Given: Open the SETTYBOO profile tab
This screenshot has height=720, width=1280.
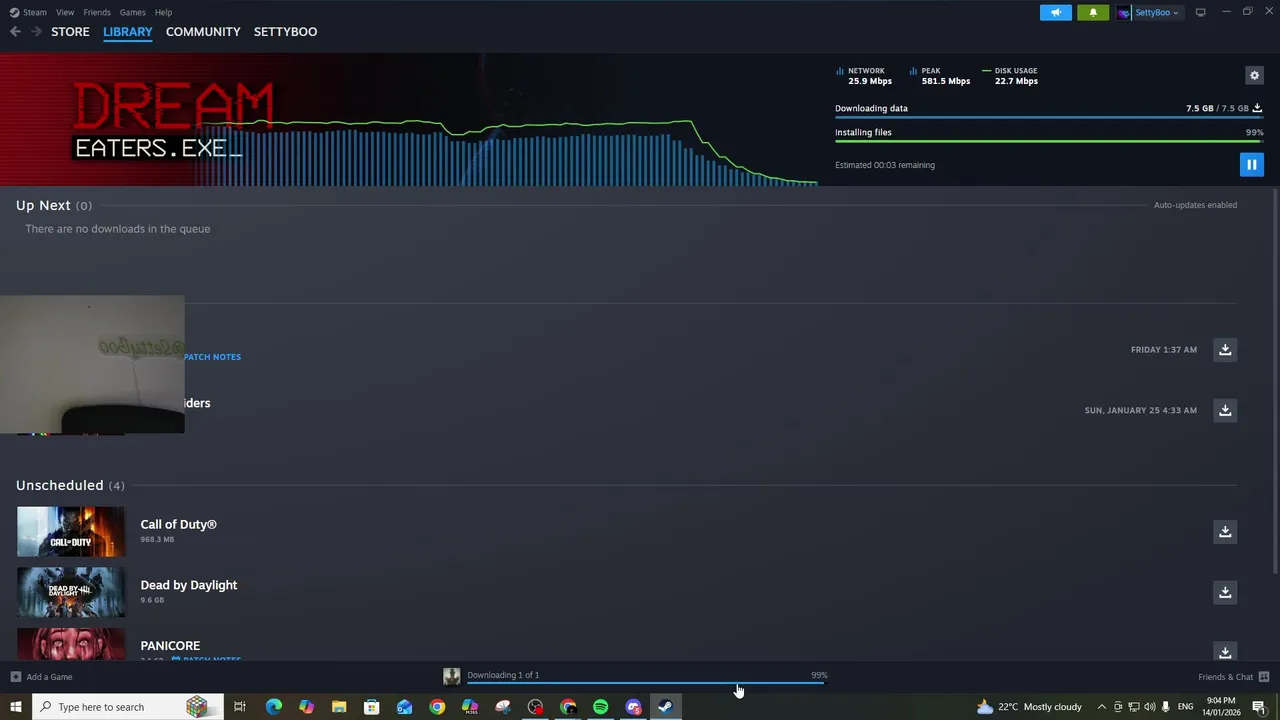Looking at the screenshot, I should click(x=285, y=32).
